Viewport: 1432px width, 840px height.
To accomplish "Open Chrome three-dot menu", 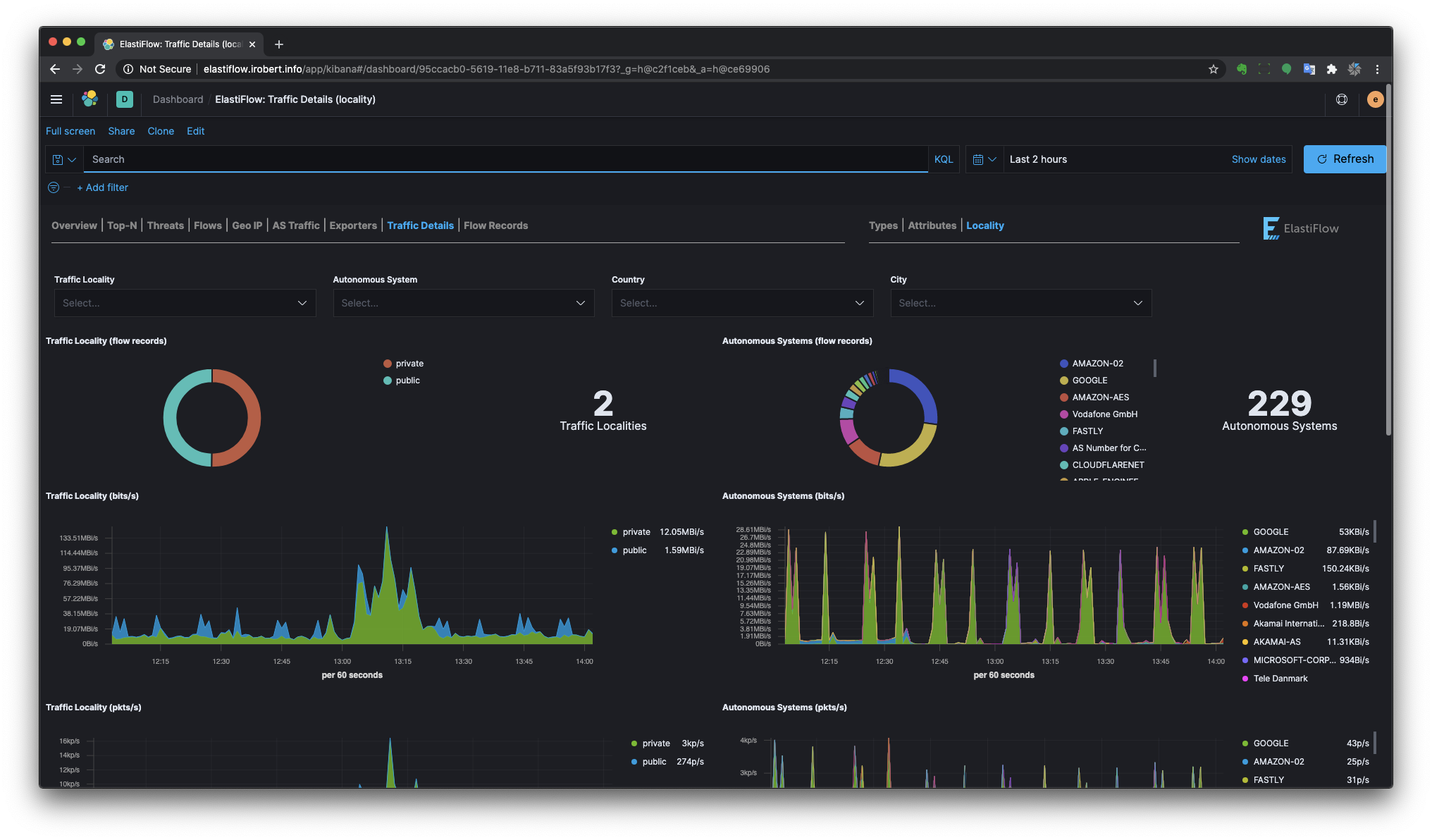I will 1377,69.
